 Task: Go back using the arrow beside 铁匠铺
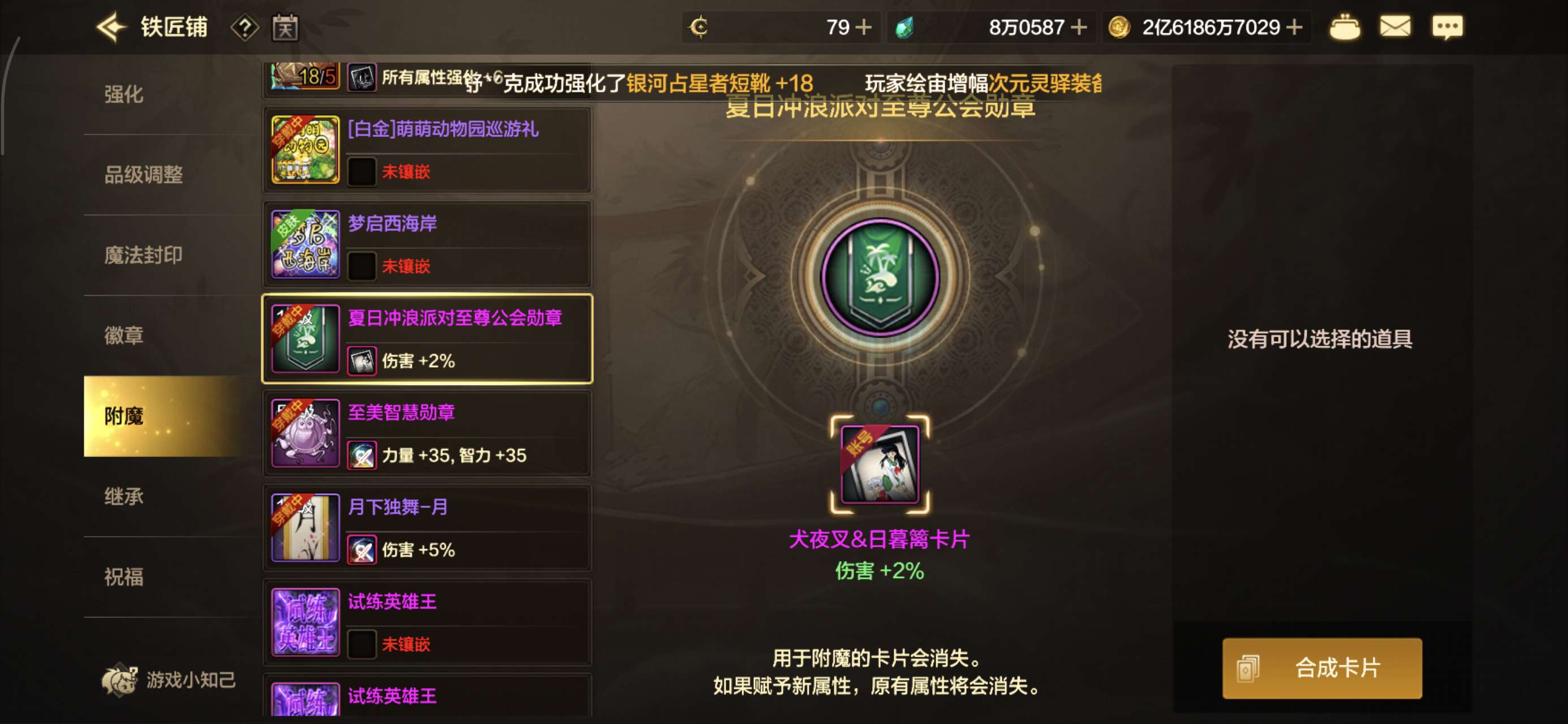(111, 27)
